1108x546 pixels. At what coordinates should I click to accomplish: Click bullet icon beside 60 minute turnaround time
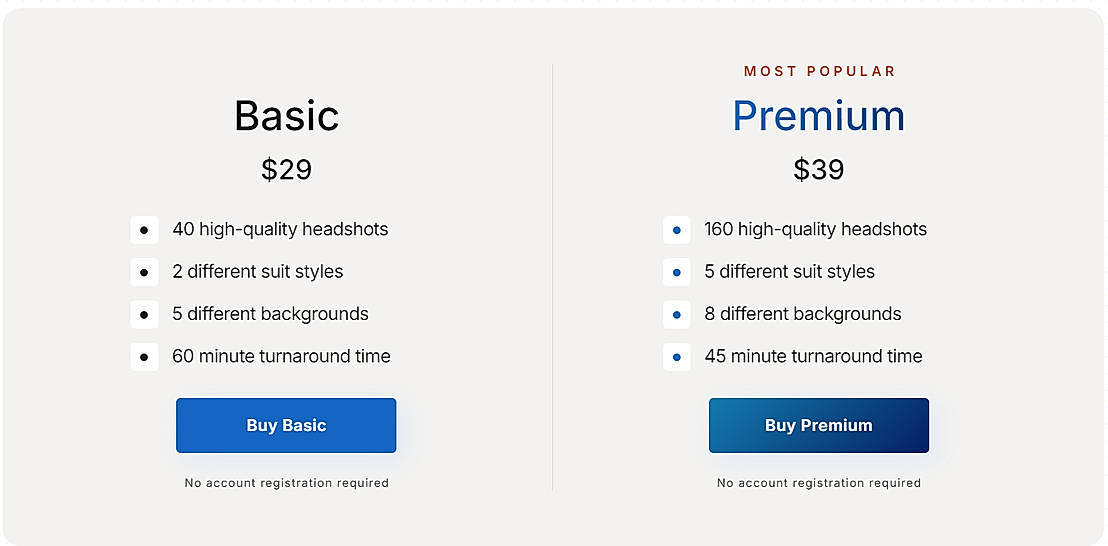point(144,356)
